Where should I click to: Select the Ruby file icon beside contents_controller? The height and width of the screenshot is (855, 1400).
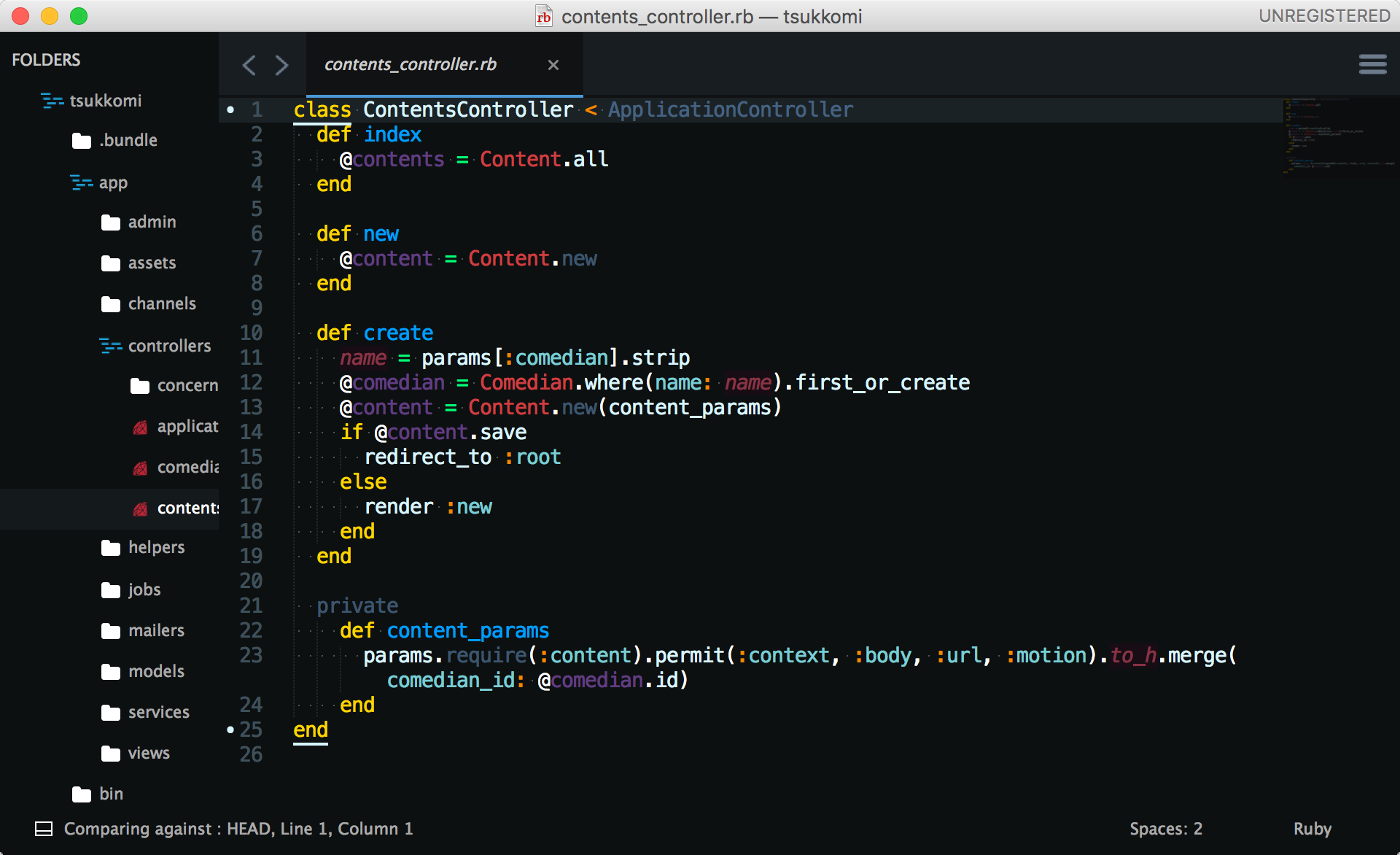tap(139, 508)
